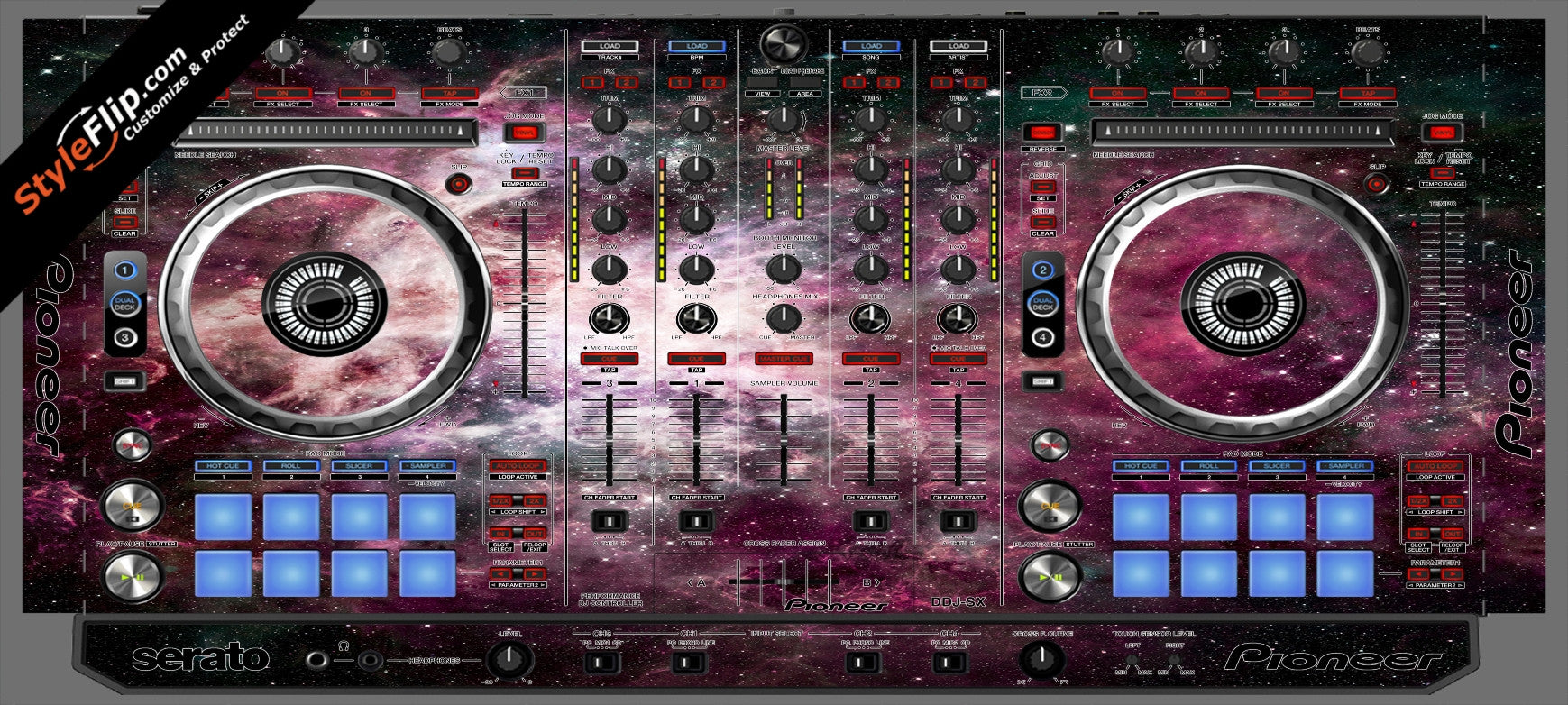Switch right pads to HOT CUE mode
Screen dimensions: 1568x705
click(x=1141, y=466)
